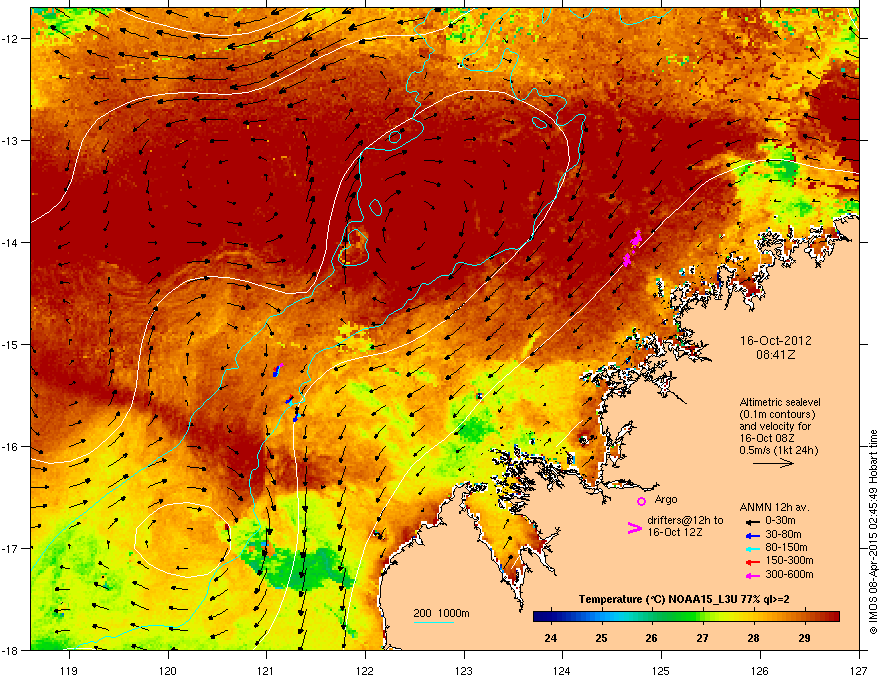This screenshot has height=680, width=880.
Task: Click the latitude axis label -14
Action: click(11, 242)
